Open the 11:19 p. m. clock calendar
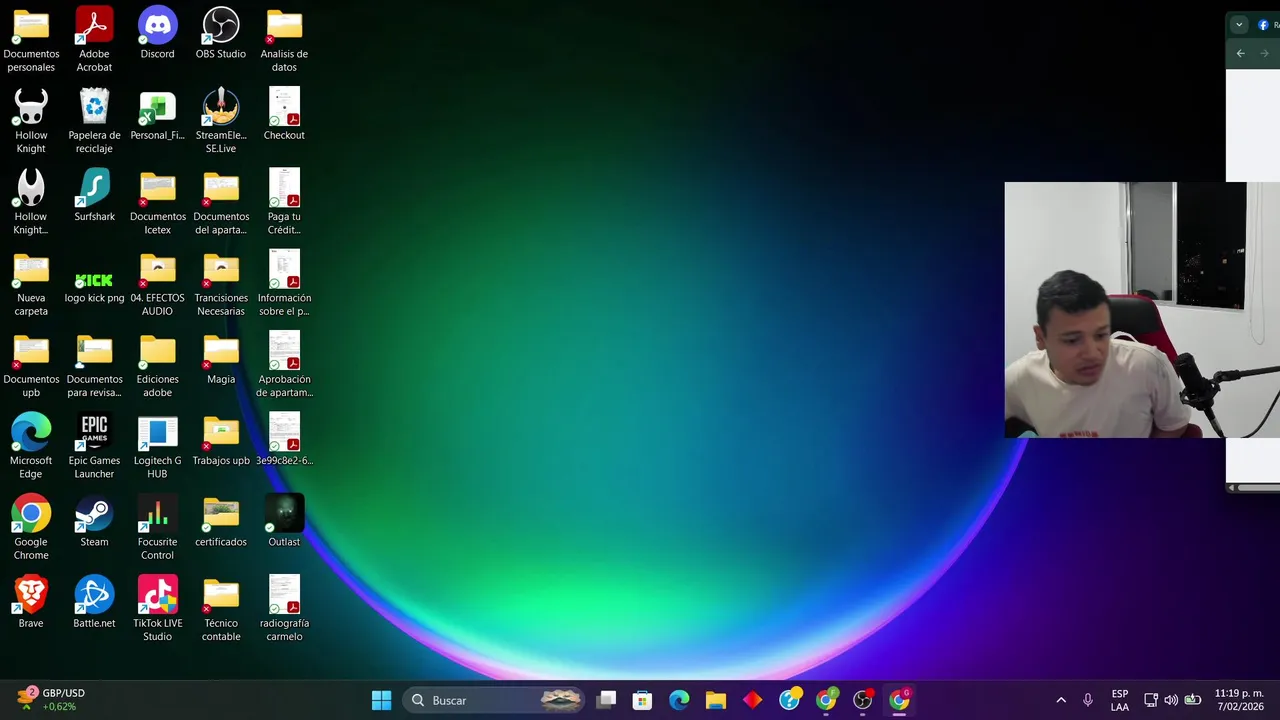 (1239, 700)
